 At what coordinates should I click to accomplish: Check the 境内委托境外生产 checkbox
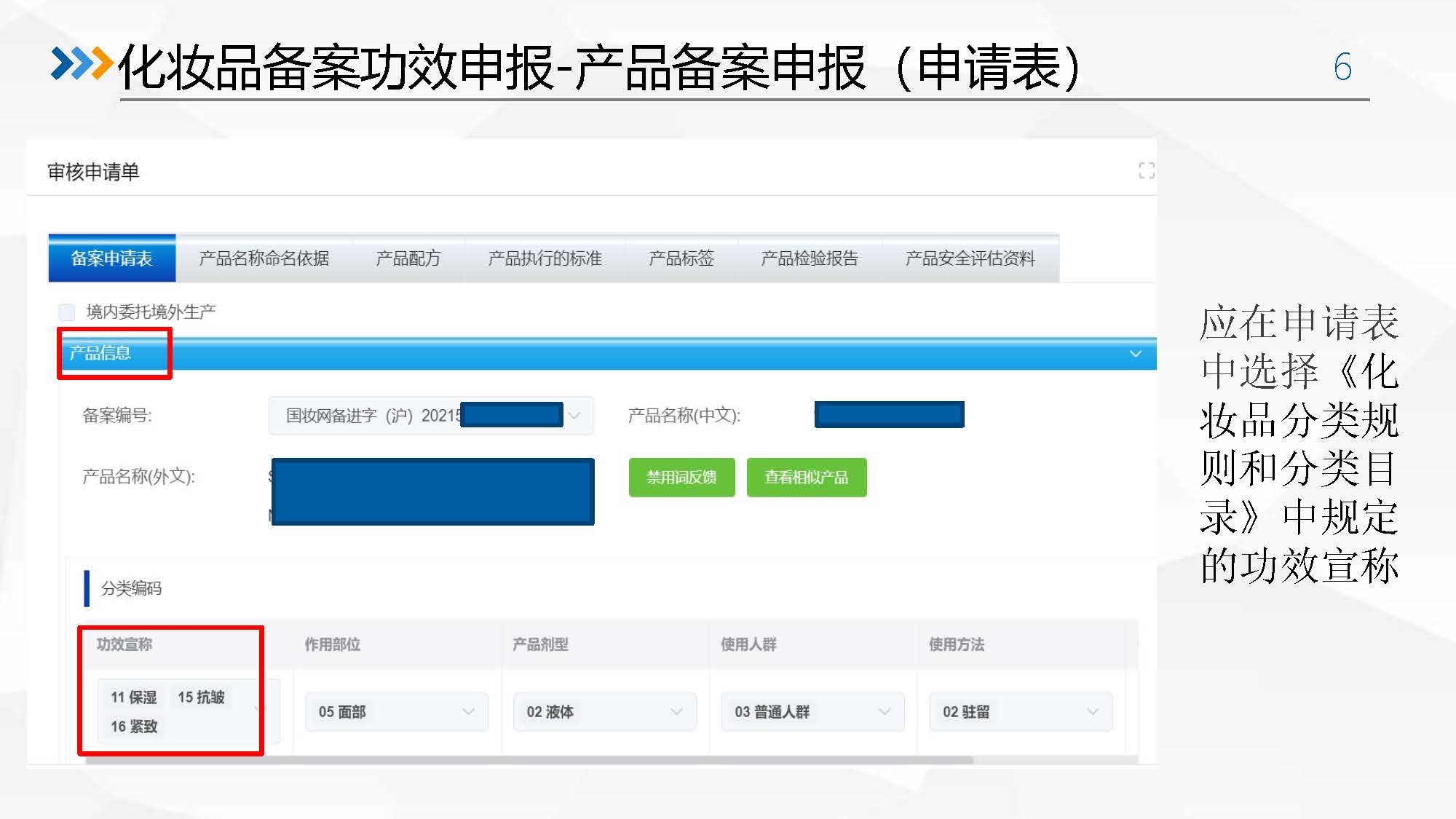click(x=67, y=312)
